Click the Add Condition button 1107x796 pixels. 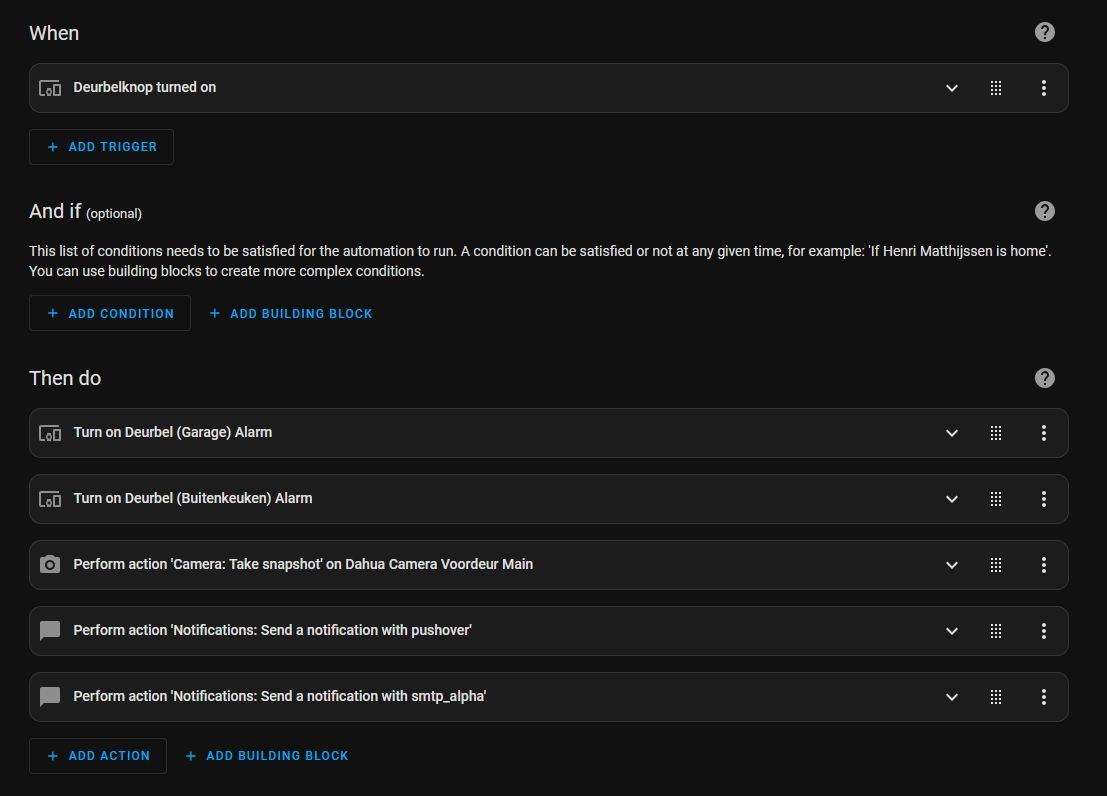(x=110, y=314)
